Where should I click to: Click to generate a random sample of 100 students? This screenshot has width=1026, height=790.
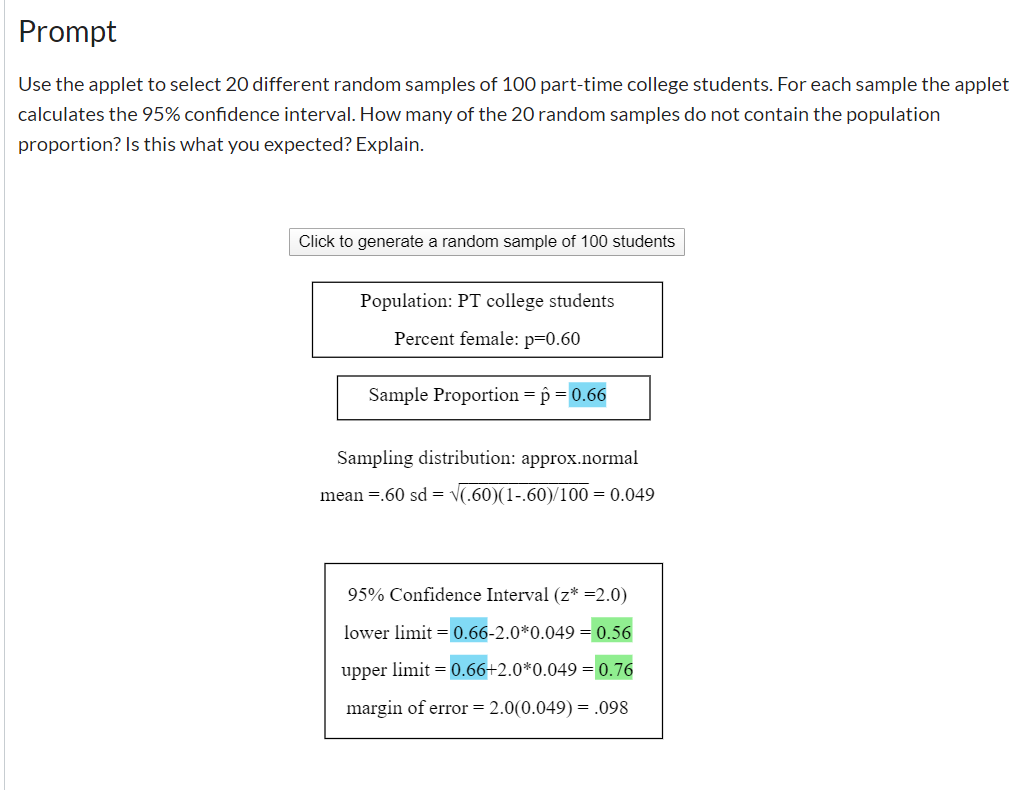(486, 241)
